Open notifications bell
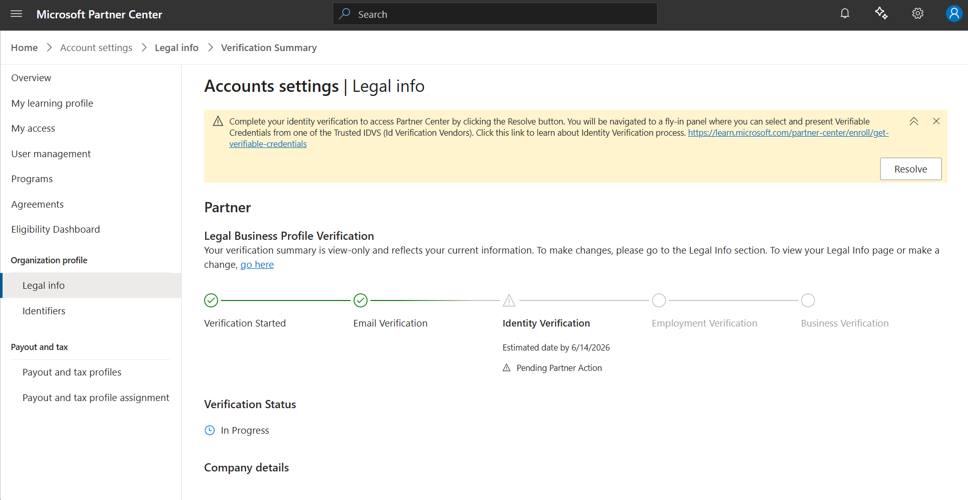Image resolution: width=968 pixels, height=500 pixels. [x=845, y=14]
